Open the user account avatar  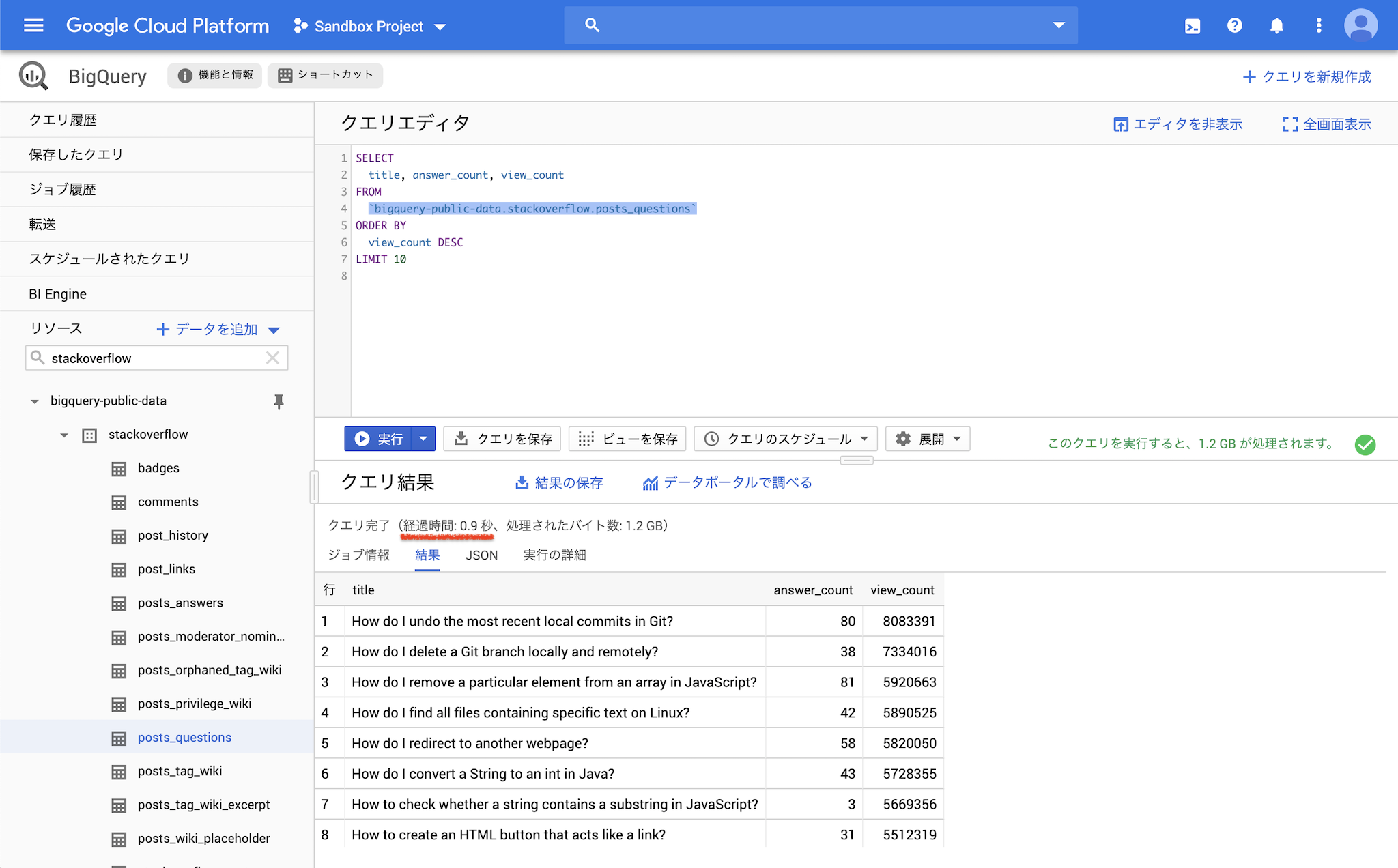click(x=1360, y=26)
